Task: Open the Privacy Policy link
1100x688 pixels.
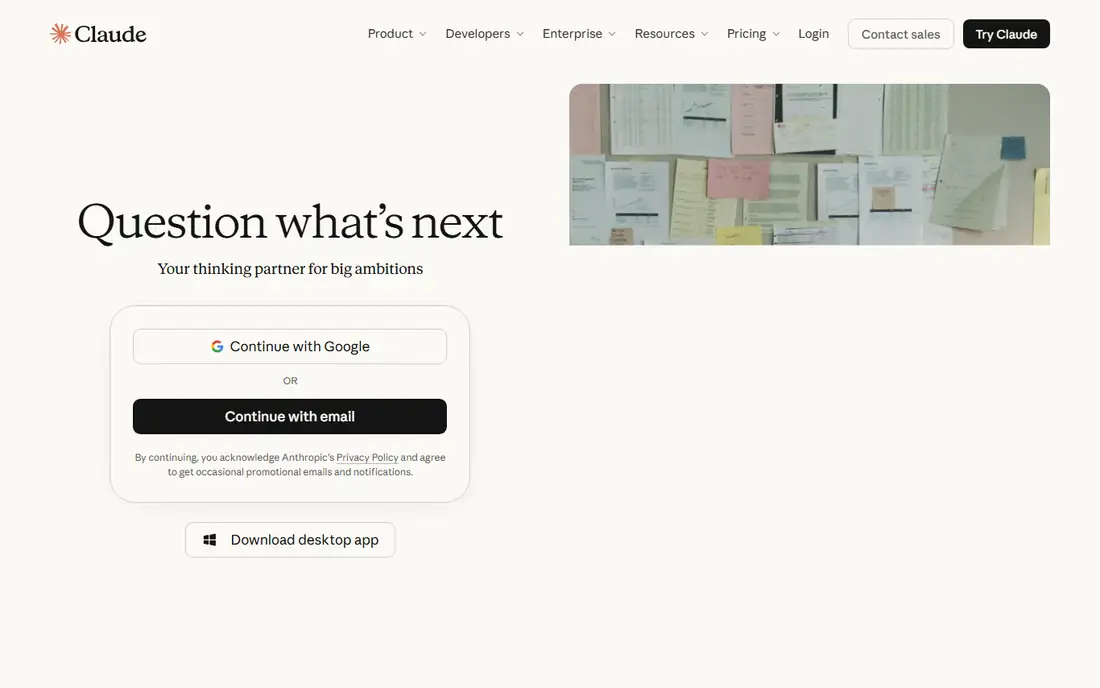Action: 367,457
